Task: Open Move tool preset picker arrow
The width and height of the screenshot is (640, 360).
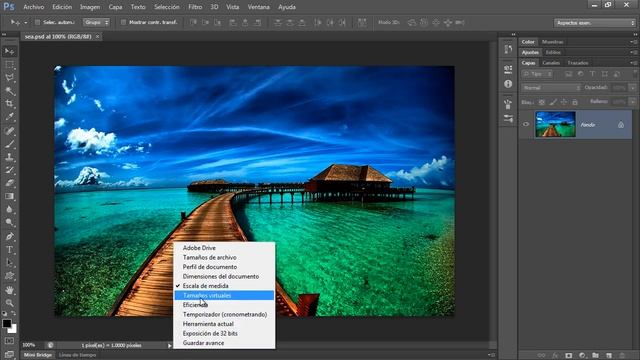Action: (25, 23)
